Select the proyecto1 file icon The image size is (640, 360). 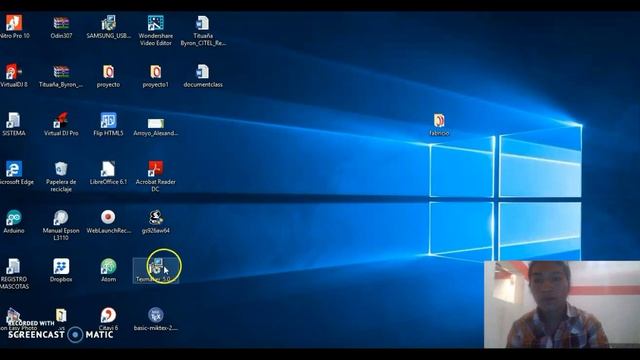pyautogui.click(x=156, y=72)
